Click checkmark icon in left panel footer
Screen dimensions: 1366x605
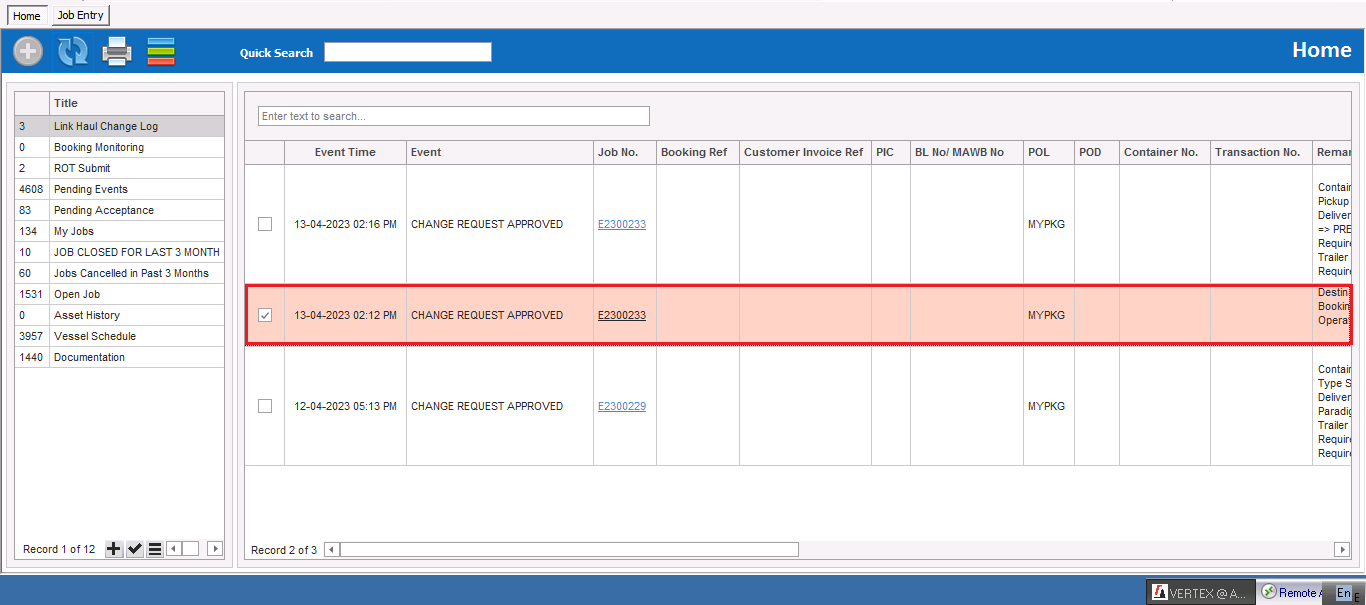coord(135,549)
